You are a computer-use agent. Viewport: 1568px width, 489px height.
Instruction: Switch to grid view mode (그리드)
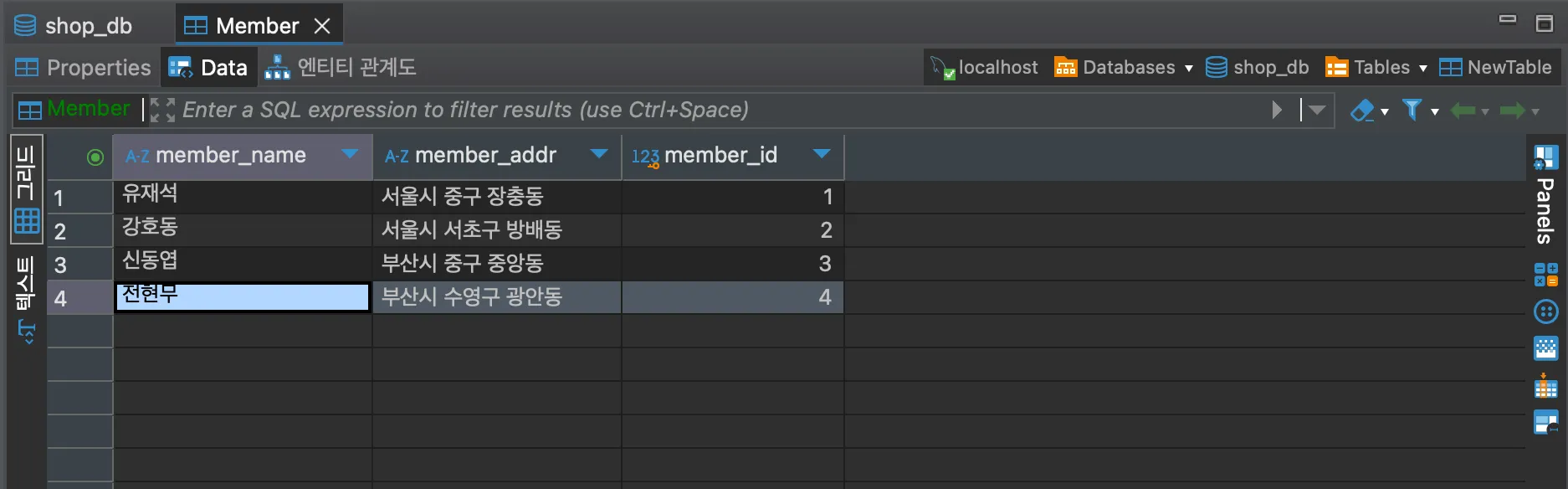(x=26, y=189)
